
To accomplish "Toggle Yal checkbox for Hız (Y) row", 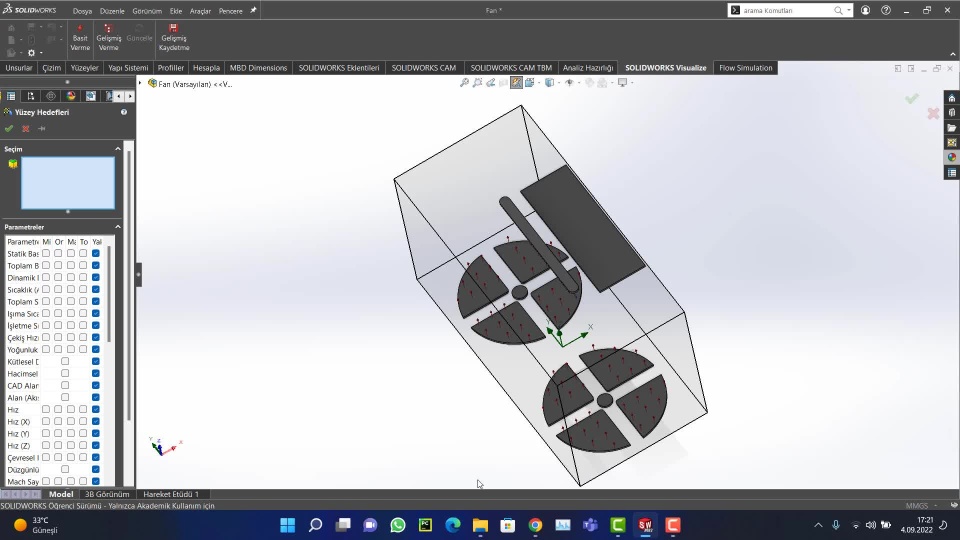I will (96, 433).
